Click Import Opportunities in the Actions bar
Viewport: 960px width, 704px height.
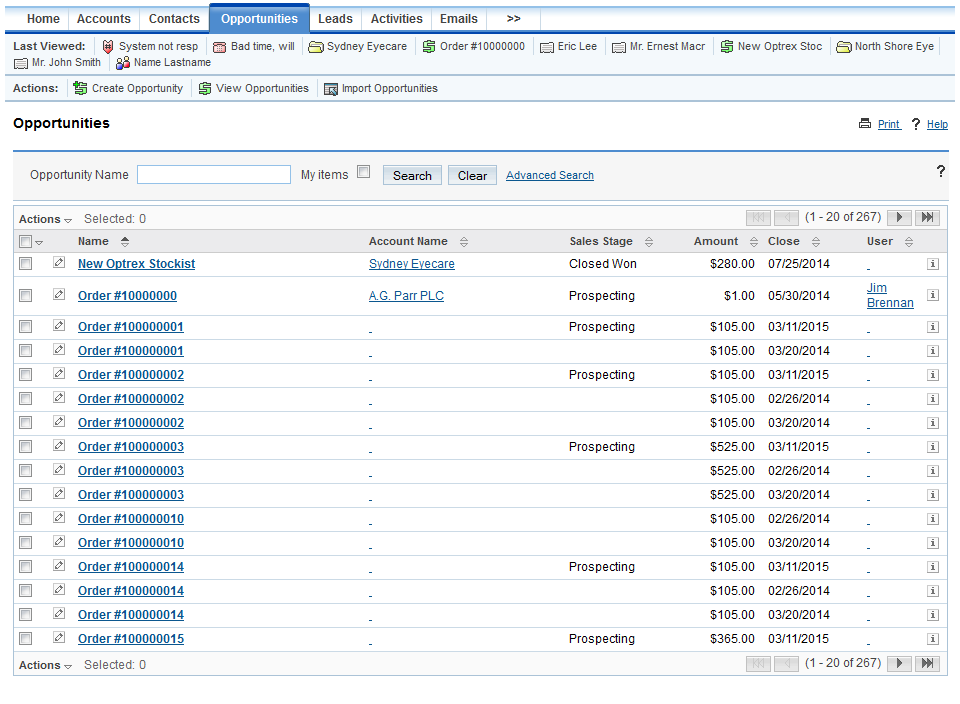pyautogui.click(x=381, y=88)
